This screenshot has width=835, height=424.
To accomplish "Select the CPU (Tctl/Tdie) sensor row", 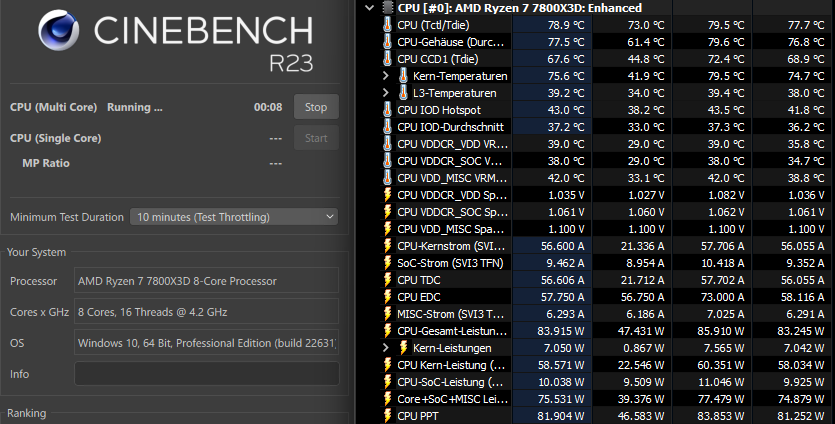I will coord(607,25).
